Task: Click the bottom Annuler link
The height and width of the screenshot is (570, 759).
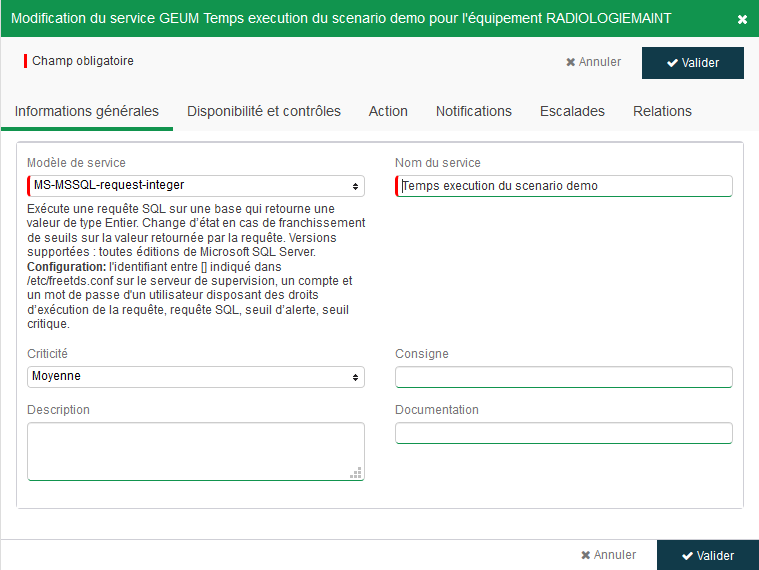Action: click(x=608, y=555)
